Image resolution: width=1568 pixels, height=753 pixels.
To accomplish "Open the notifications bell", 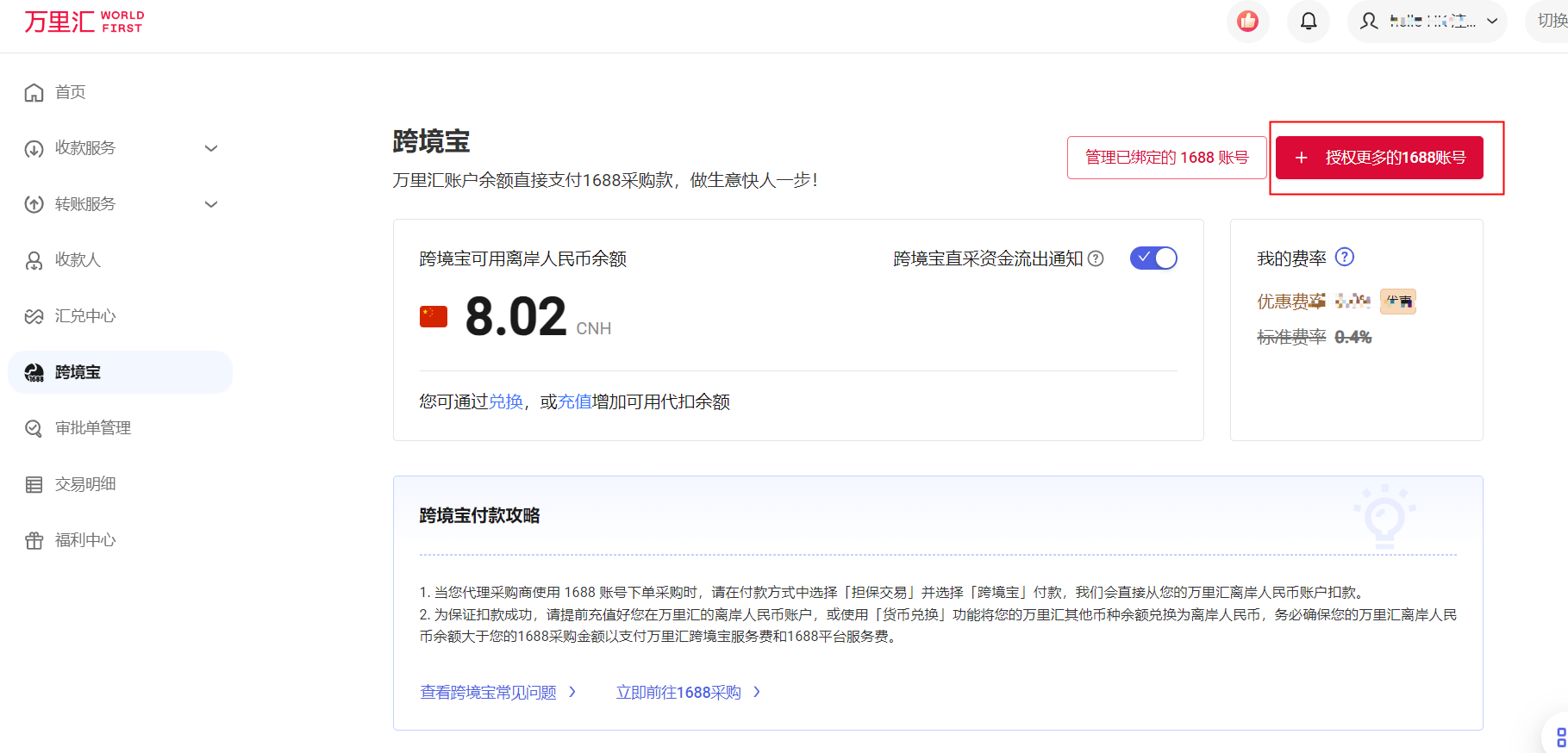I will (1308, 22).
